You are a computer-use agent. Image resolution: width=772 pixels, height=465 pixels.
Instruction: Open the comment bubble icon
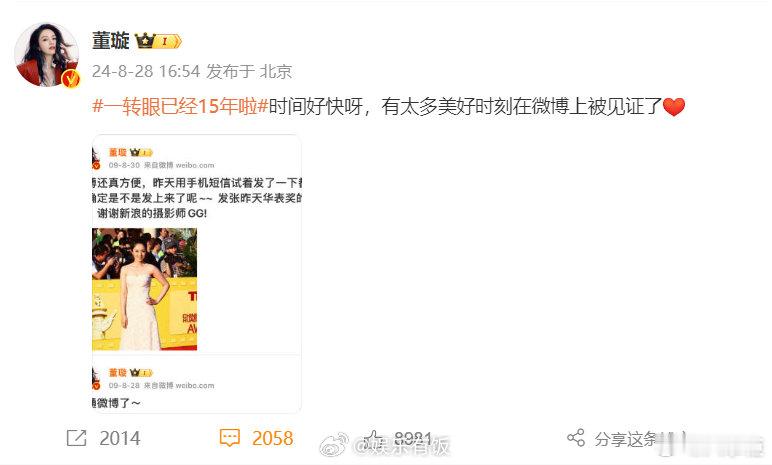[x=229, y=438]
